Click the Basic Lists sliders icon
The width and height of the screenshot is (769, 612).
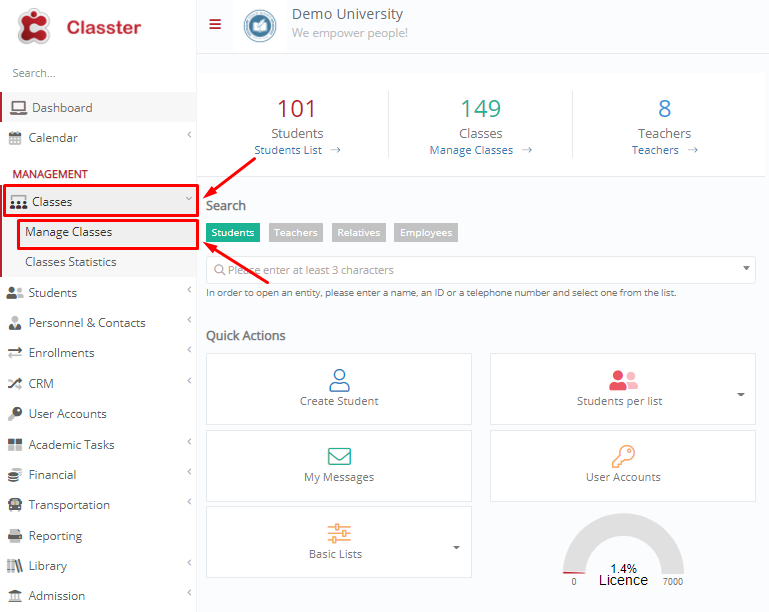pyautogui.click(x=339, y=533)
